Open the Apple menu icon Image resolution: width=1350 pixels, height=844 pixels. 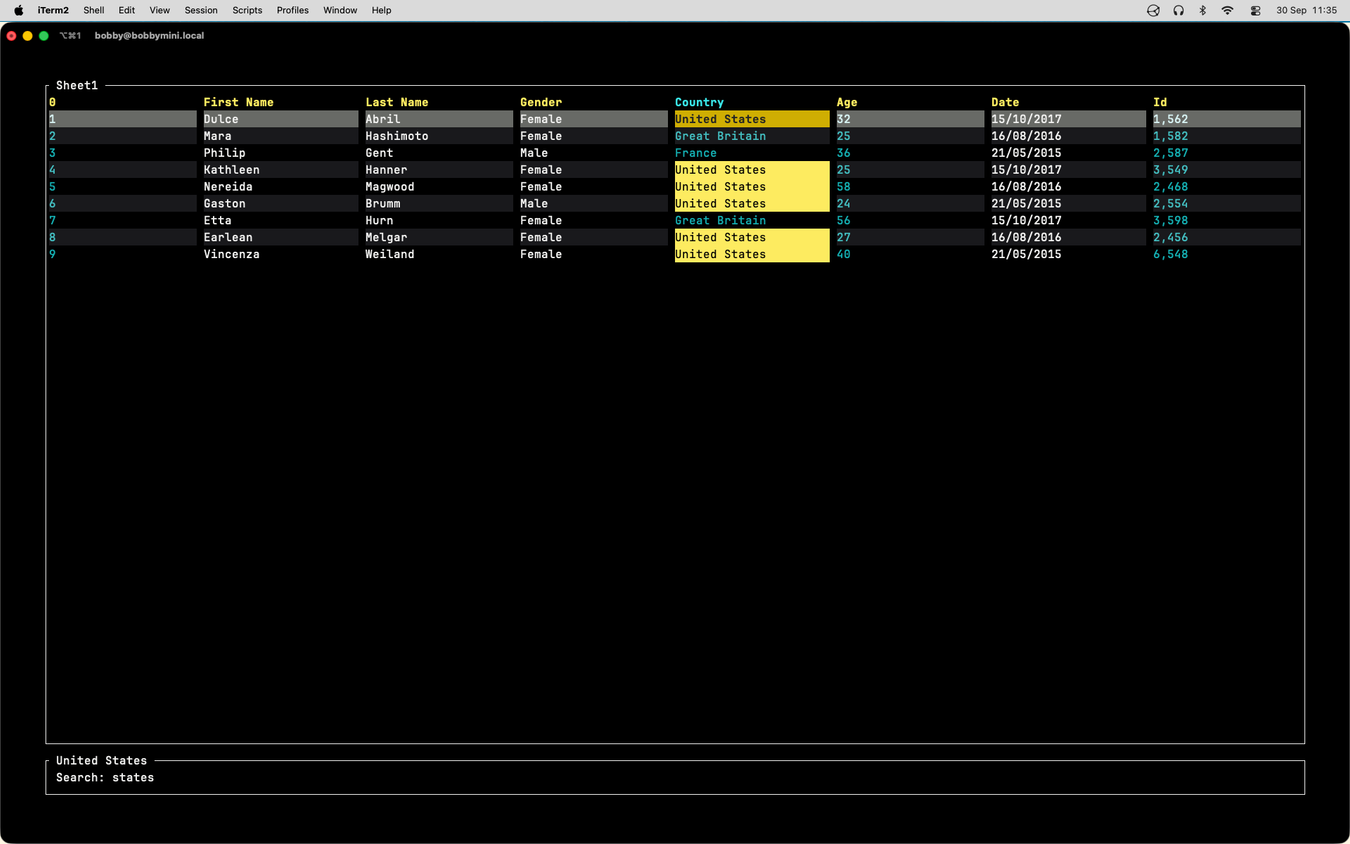(18, 10)
